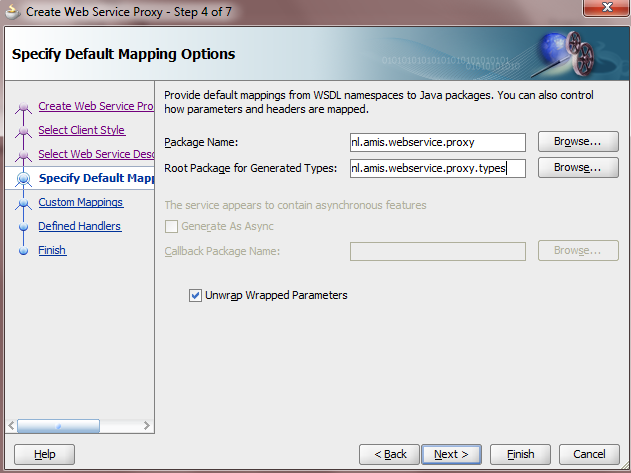The image size is (631, 473).
Task: Browse for the Package Name
Action: (578, 142)
